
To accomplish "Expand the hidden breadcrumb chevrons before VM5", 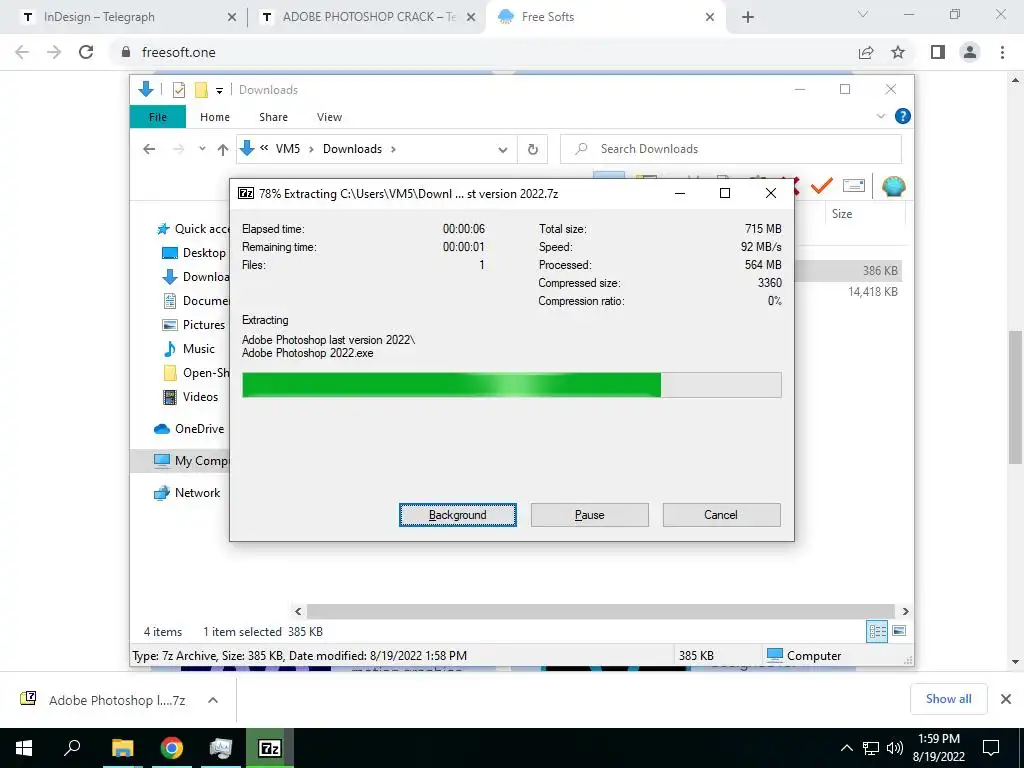I will (264, 148).
